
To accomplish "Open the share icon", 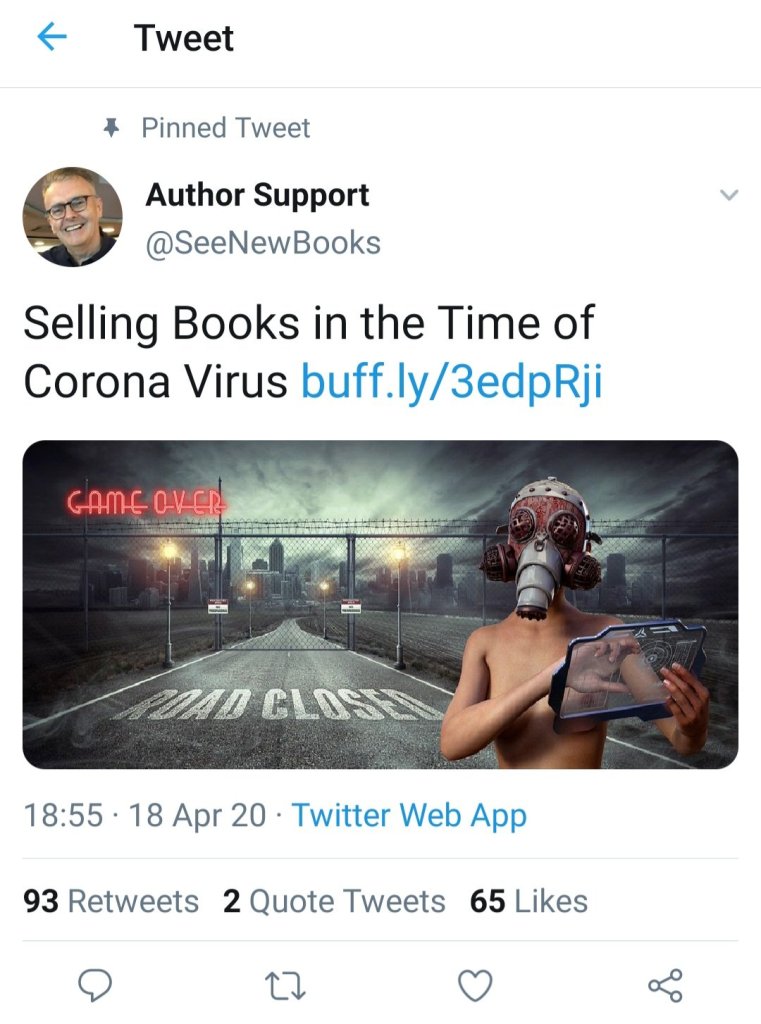I will pyautogui.click(x=665, y=985).
